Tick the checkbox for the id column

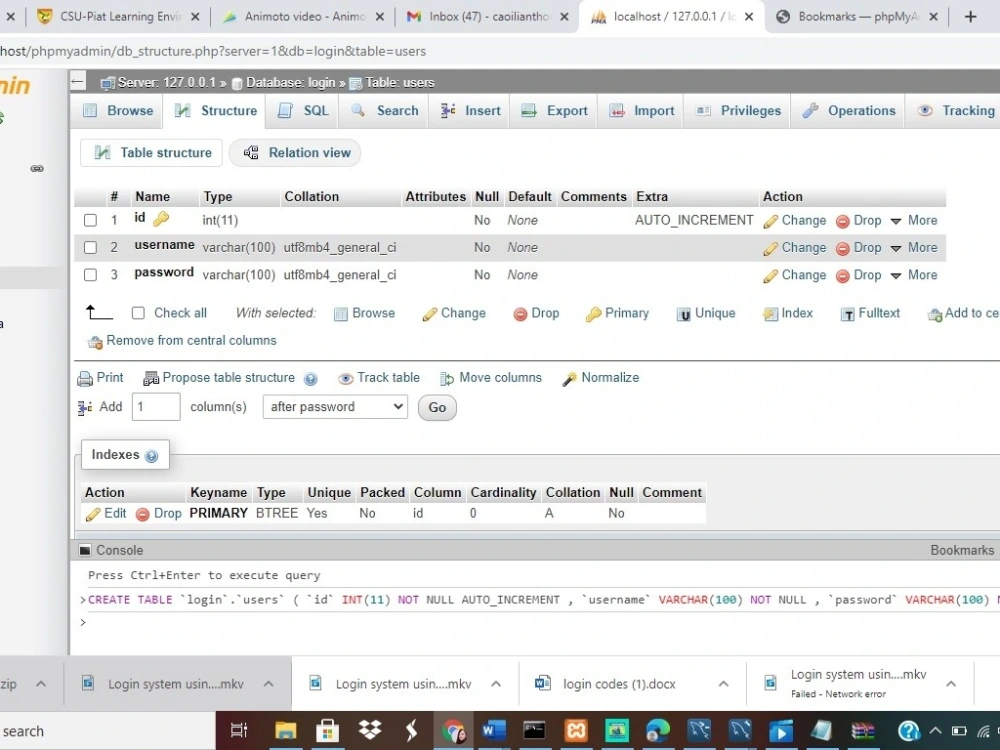click(x=91, y=220)
